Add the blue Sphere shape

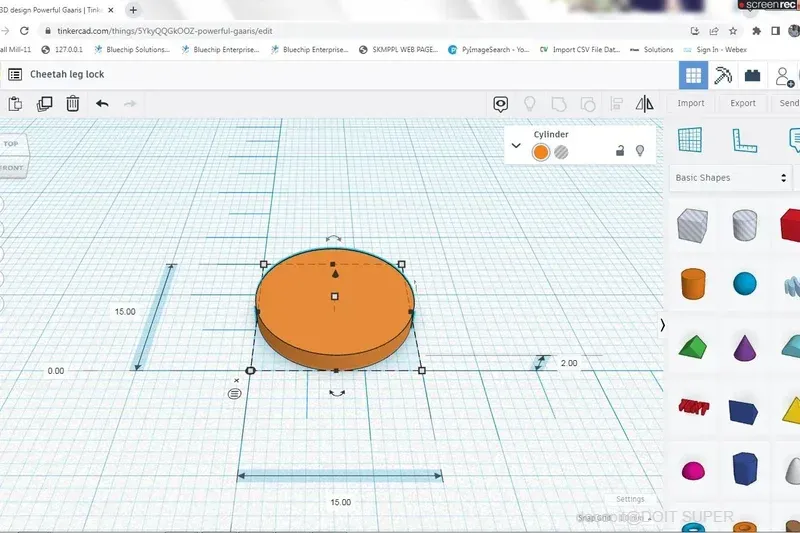pyautogui.click(x=744, y=284)
